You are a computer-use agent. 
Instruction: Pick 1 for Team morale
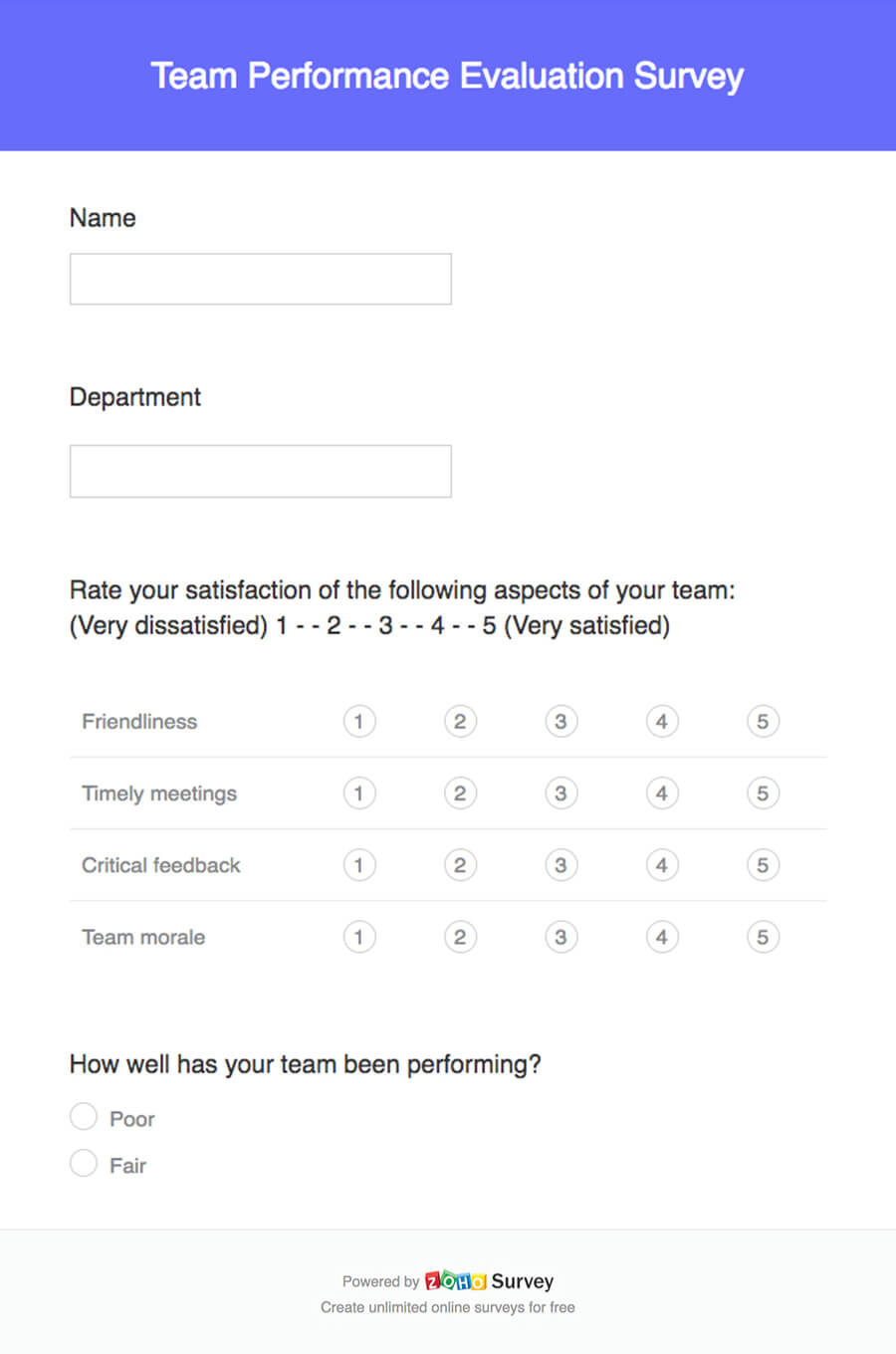(x=359, y=937)
